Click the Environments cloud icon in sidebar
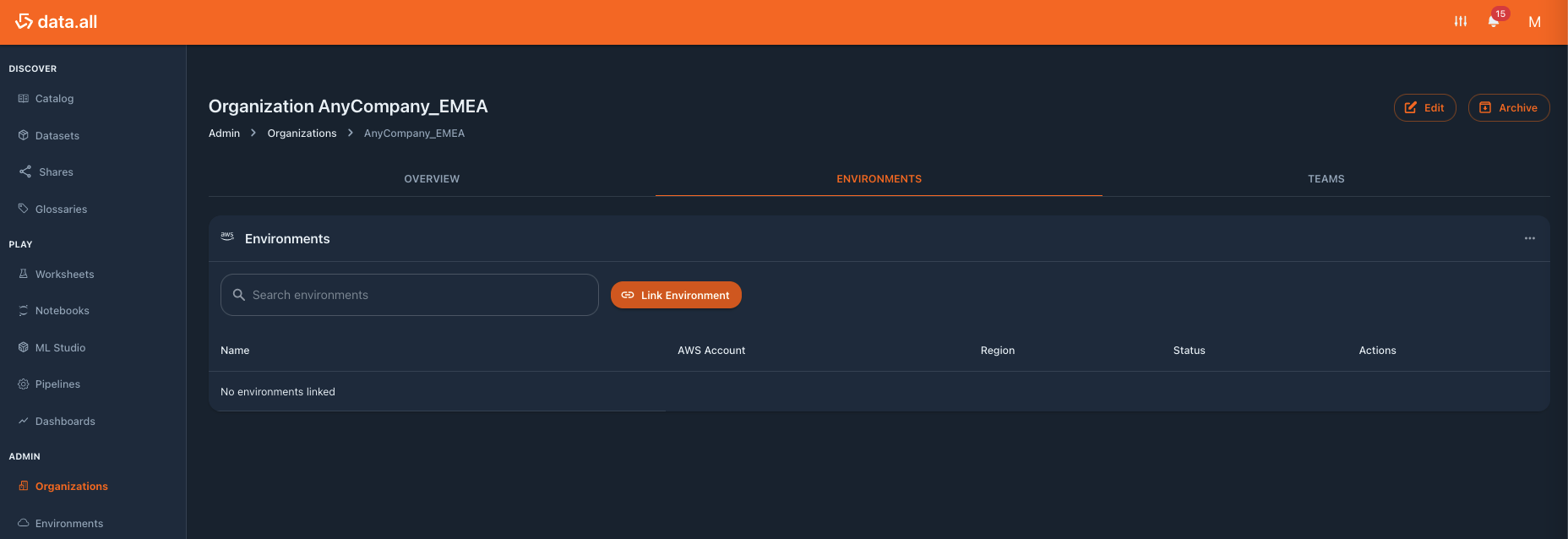The width and height of the screenshot is (1568, 539). click(x=24, y=523)
